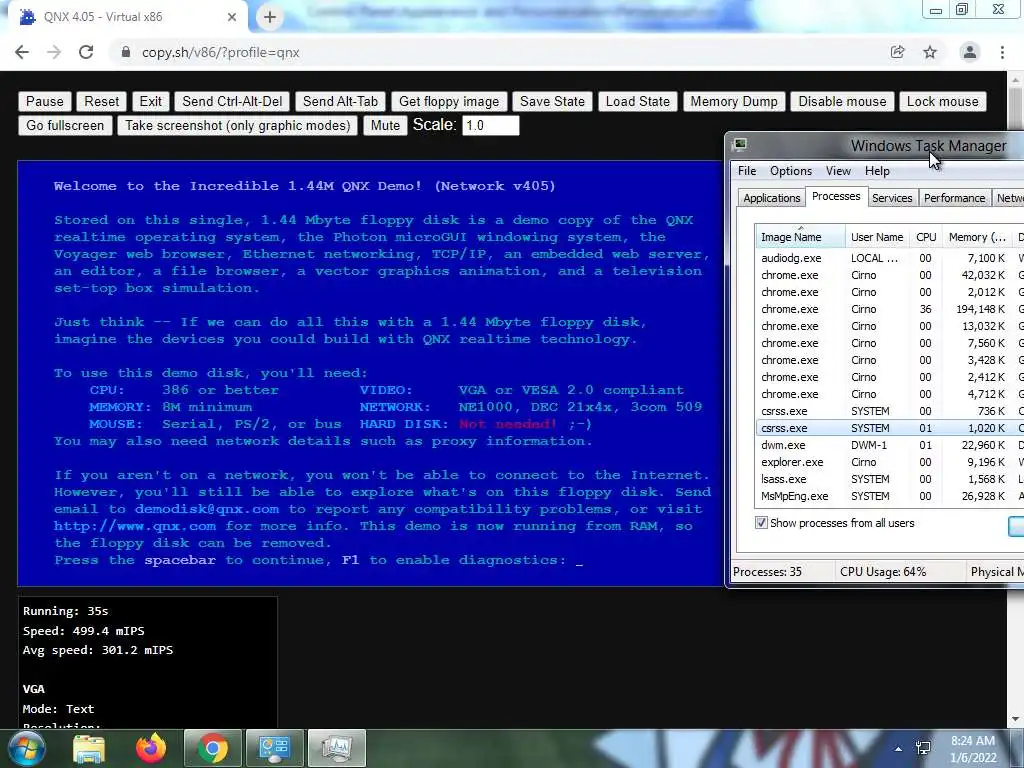Open Chrome three-dot menu
The image size is (1024, 768).
[x=1002, y=52]
